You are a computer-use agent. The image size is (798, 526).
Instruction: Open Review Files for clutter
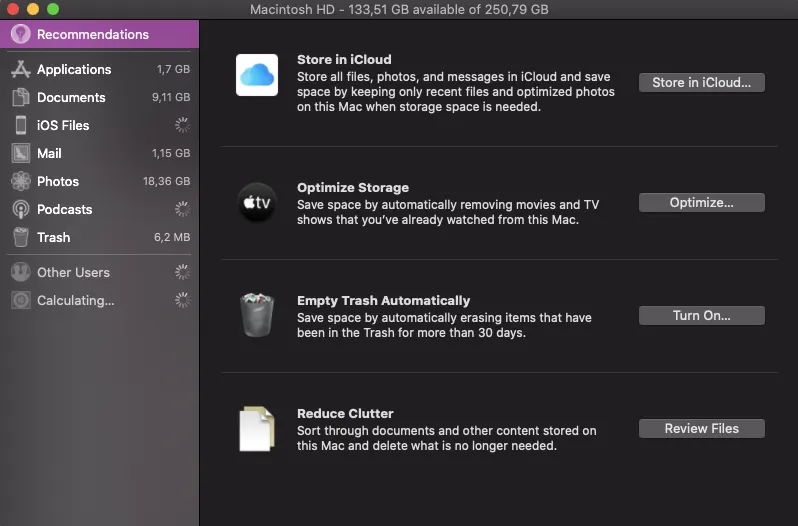pos(701,428)
